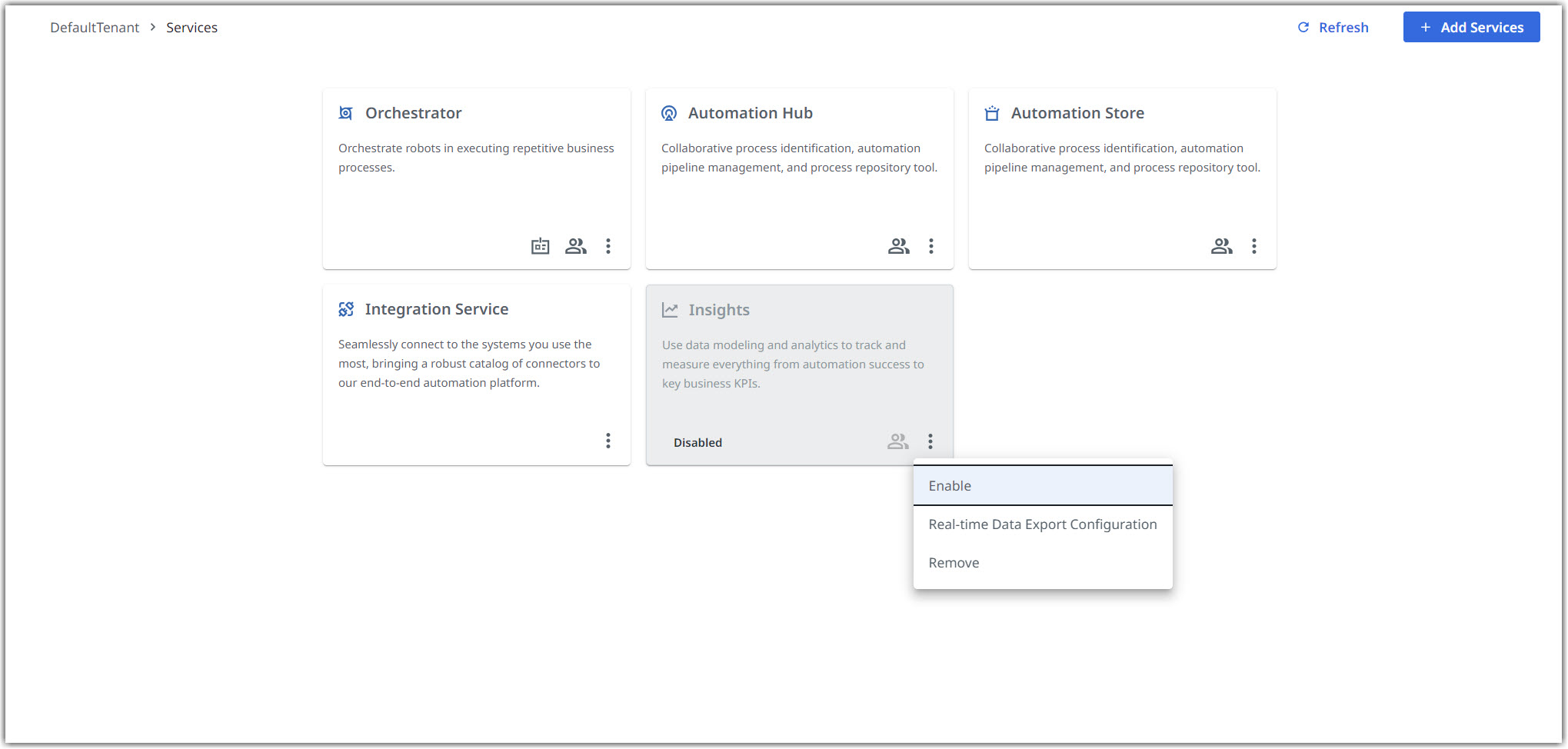
Task: Select Enable to activate the Insights service
Action: tap(950, 485)
